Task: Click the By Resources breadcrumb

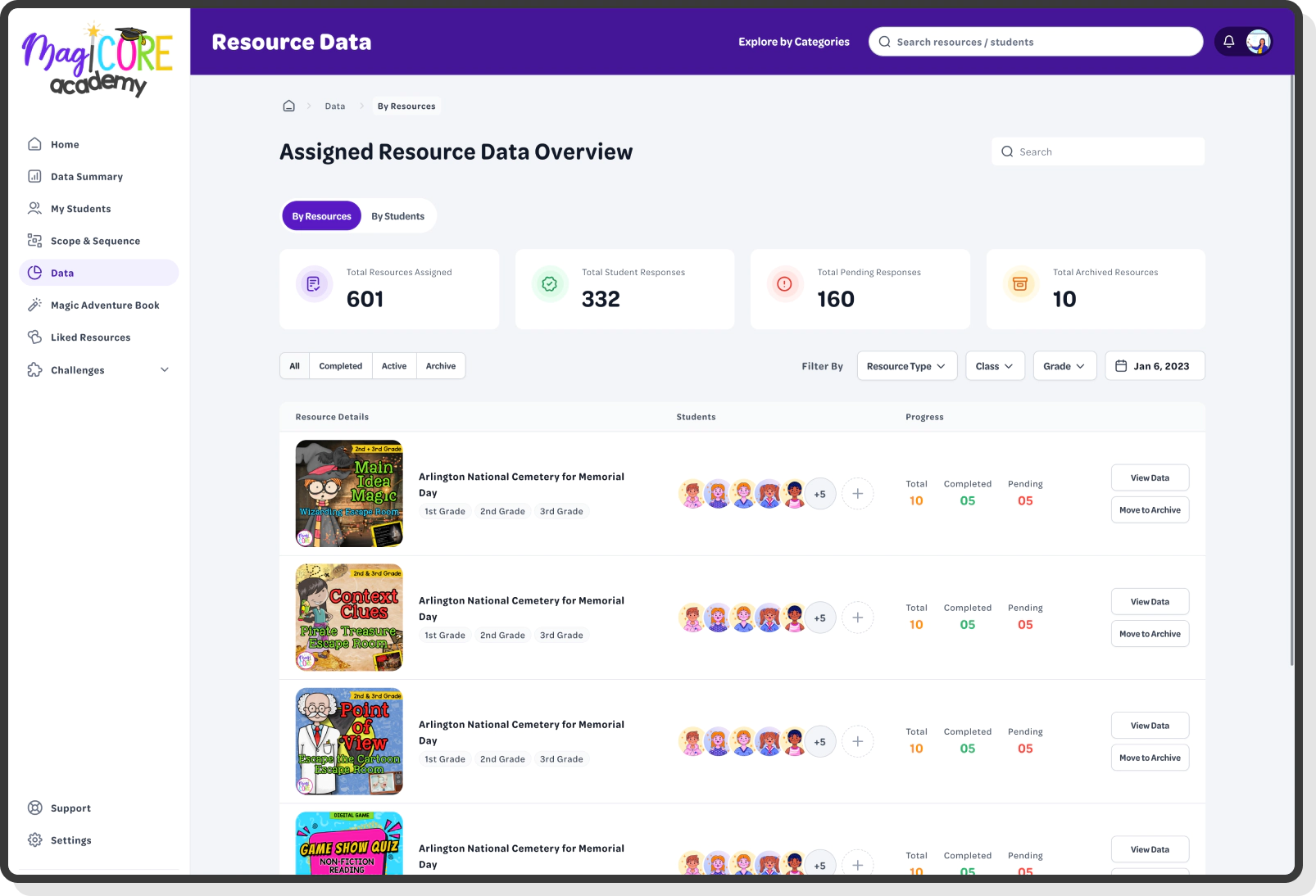Action: 406,106
